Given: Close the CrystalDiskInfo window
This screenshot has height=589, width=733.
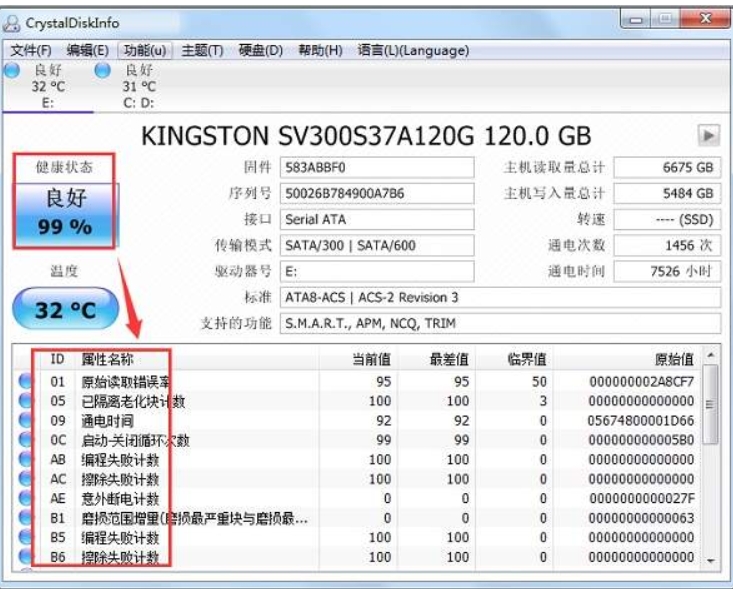Looking at the screenshot, I should pyautogui.click(x=705, y=19).
